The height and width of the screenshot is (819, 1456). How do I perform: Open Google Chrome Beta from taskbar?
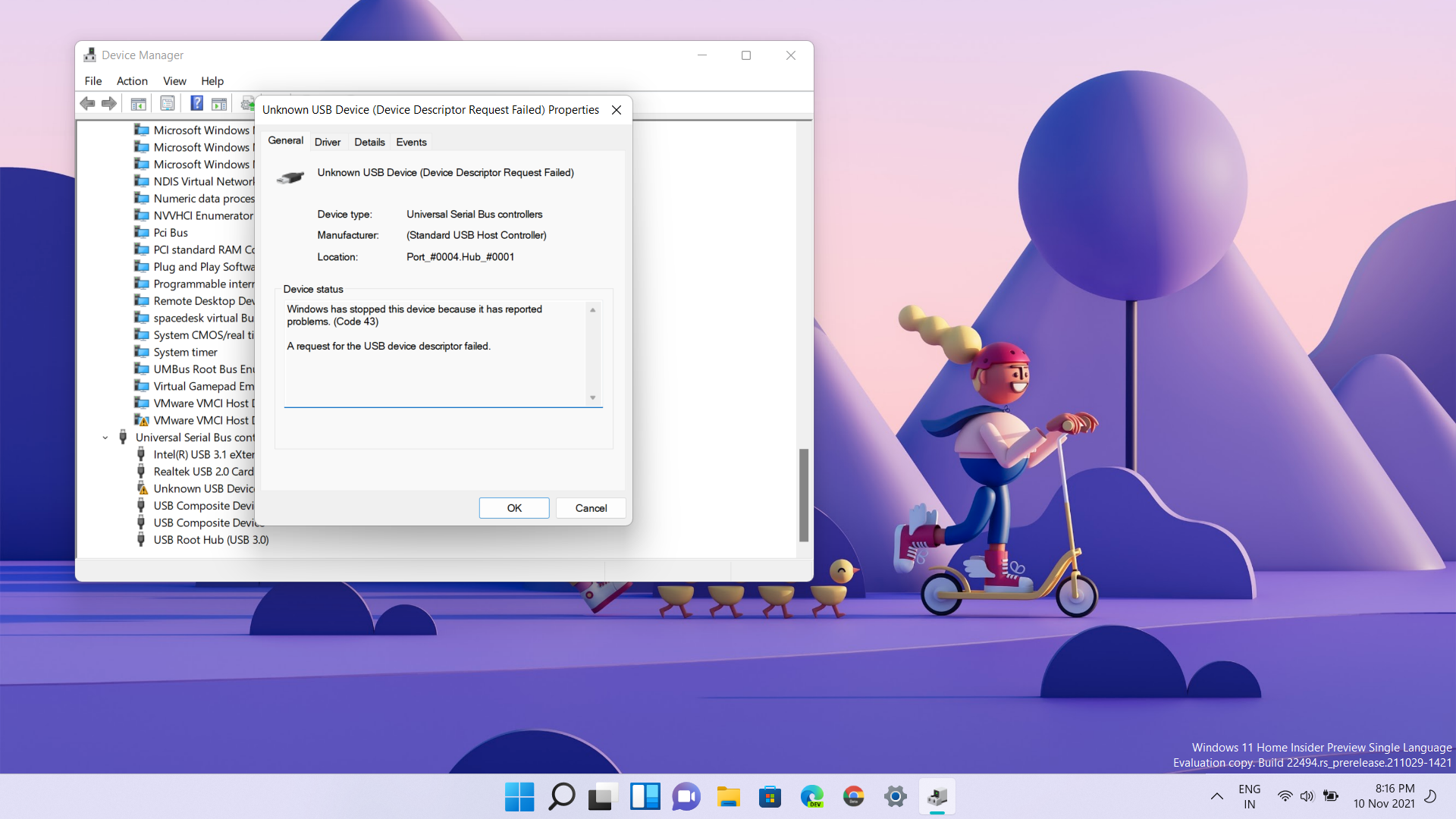click(853, 796)
